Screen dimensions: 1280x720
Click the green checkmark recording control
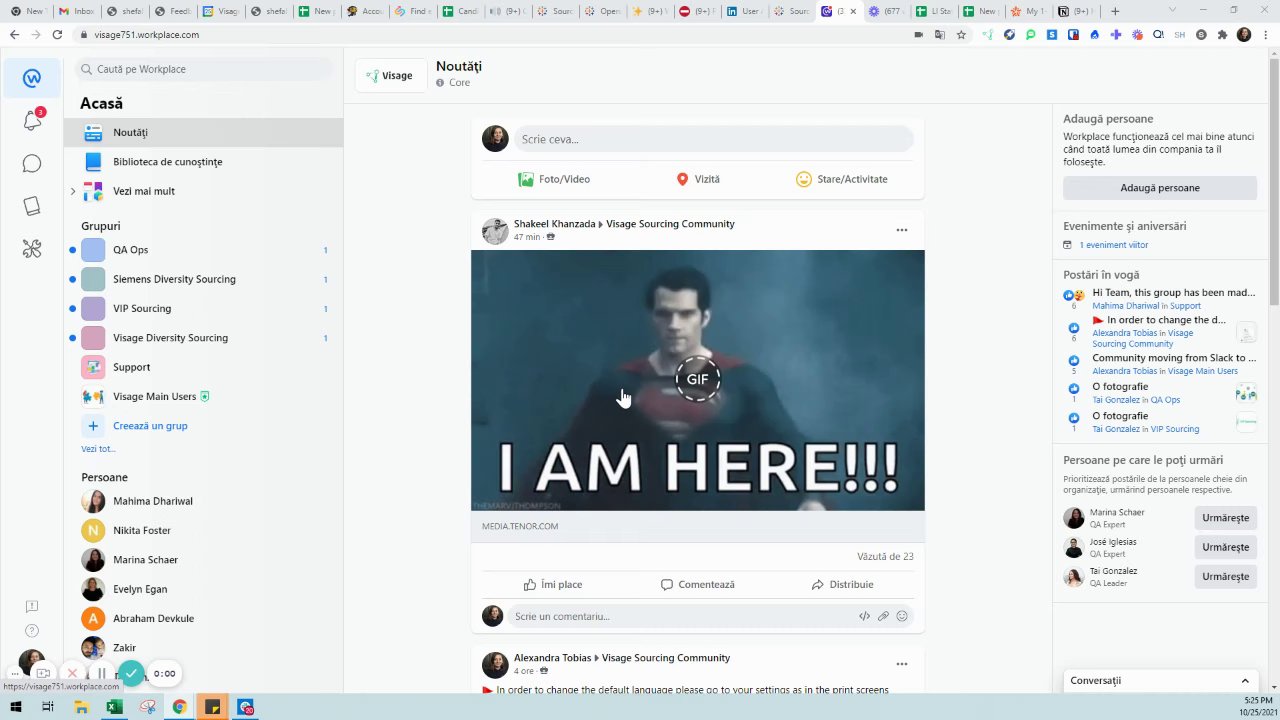131,673
